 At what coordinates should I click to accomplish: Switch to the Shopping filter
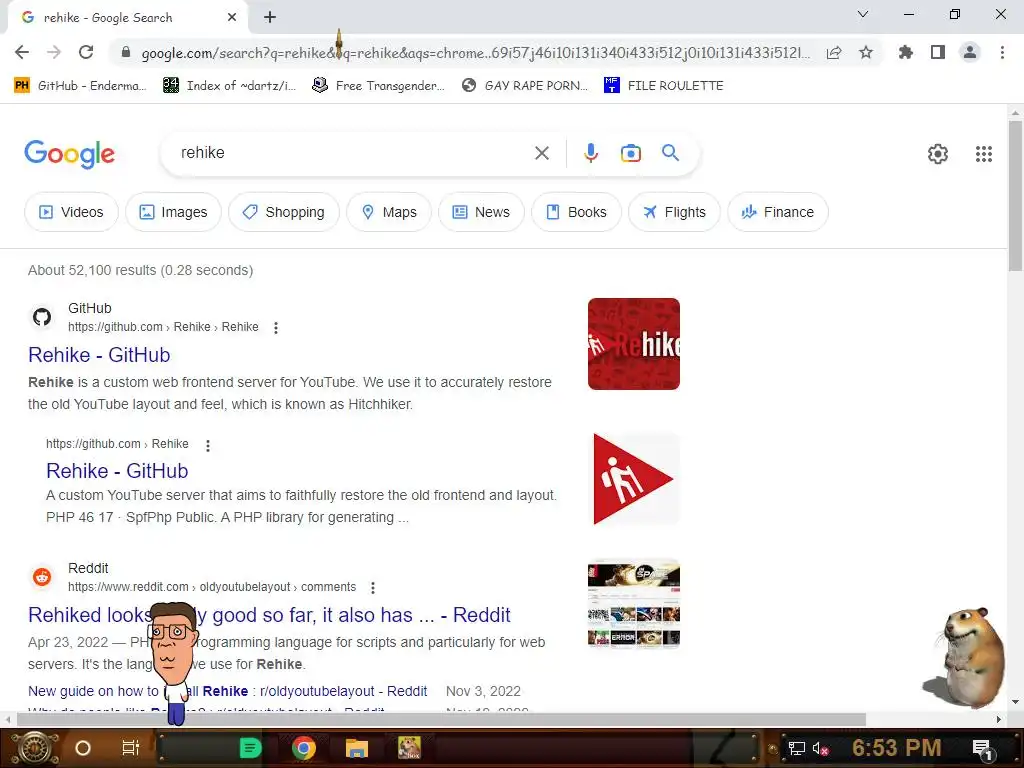[x=283, y=212]
